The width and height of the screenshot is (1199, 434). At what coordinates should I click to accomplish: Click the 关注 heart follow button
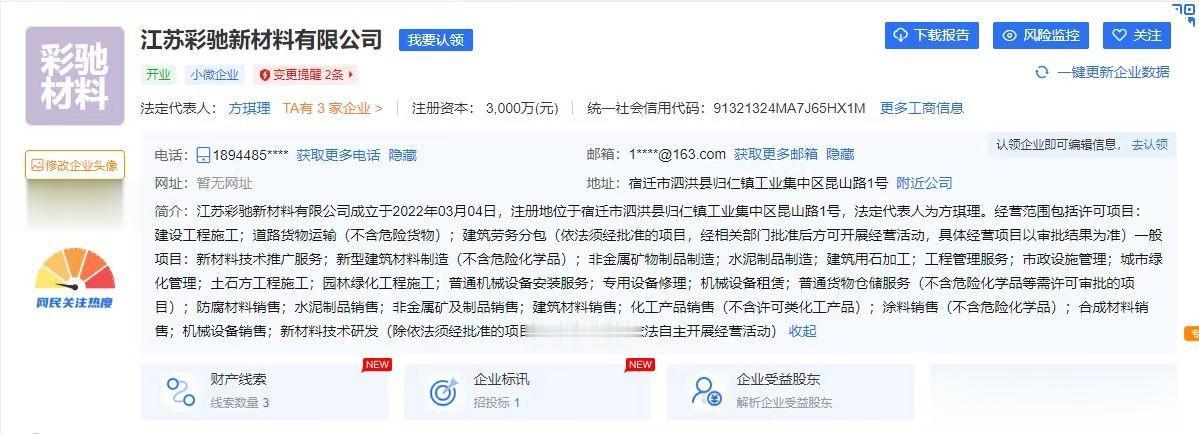[1136, 35]
